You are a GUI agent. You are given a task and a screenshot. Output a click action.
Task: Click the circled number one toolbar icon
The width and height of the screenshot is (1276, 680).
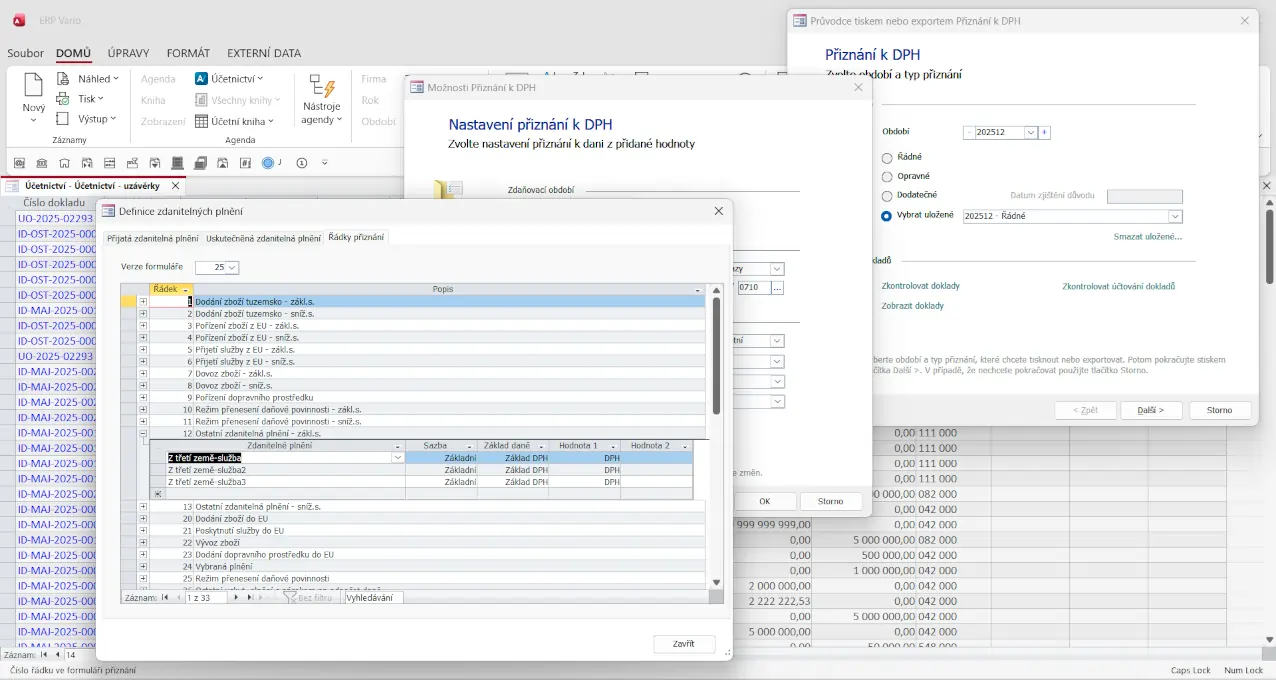[x=301, y=163]
